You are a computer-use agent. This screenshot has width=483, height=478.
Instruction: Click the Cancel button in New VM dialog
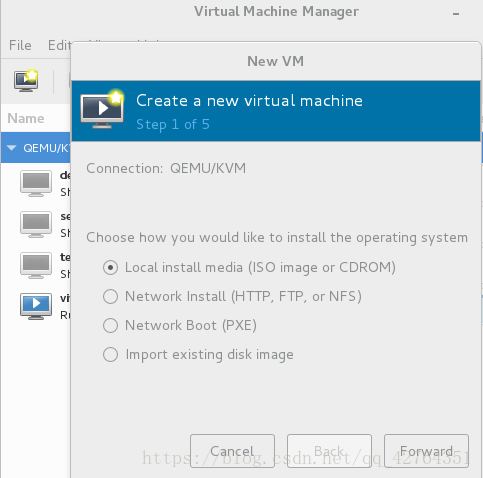232,451
